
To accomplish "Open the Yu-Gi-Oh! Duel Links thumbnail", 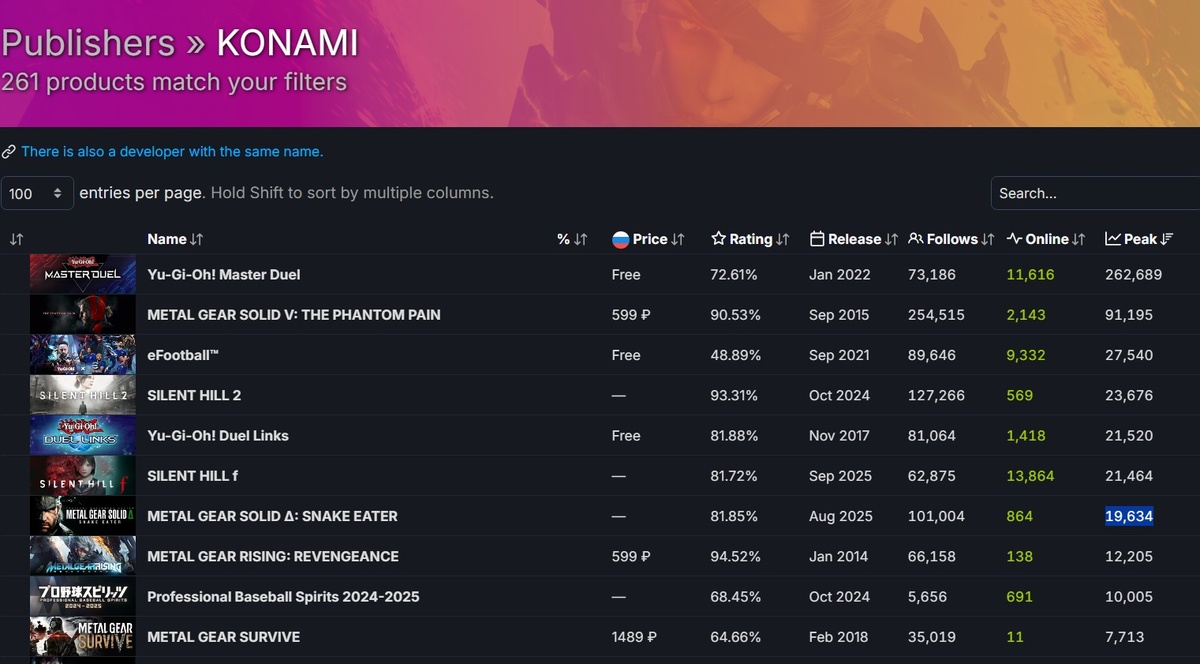I will [x=83, y=435].
